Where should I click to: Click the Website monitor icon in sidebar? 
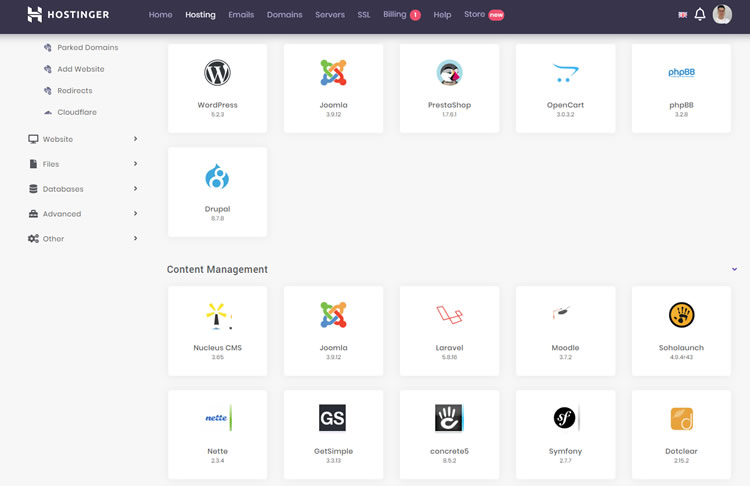(x=33, y=139)
